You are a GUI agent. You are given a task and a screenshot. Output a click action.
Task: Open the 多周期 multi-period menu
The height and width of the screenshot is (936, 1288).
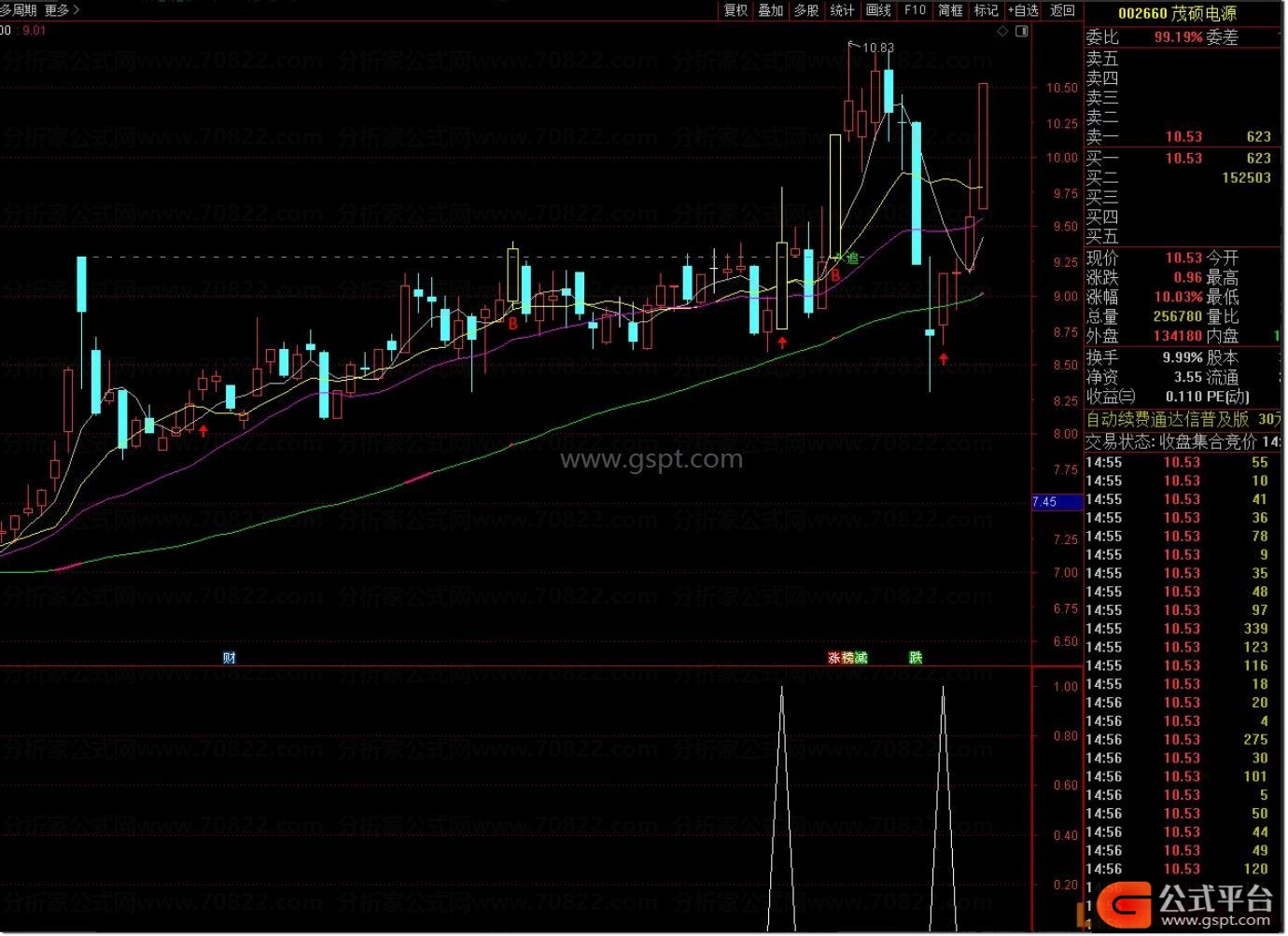point(18,10)
